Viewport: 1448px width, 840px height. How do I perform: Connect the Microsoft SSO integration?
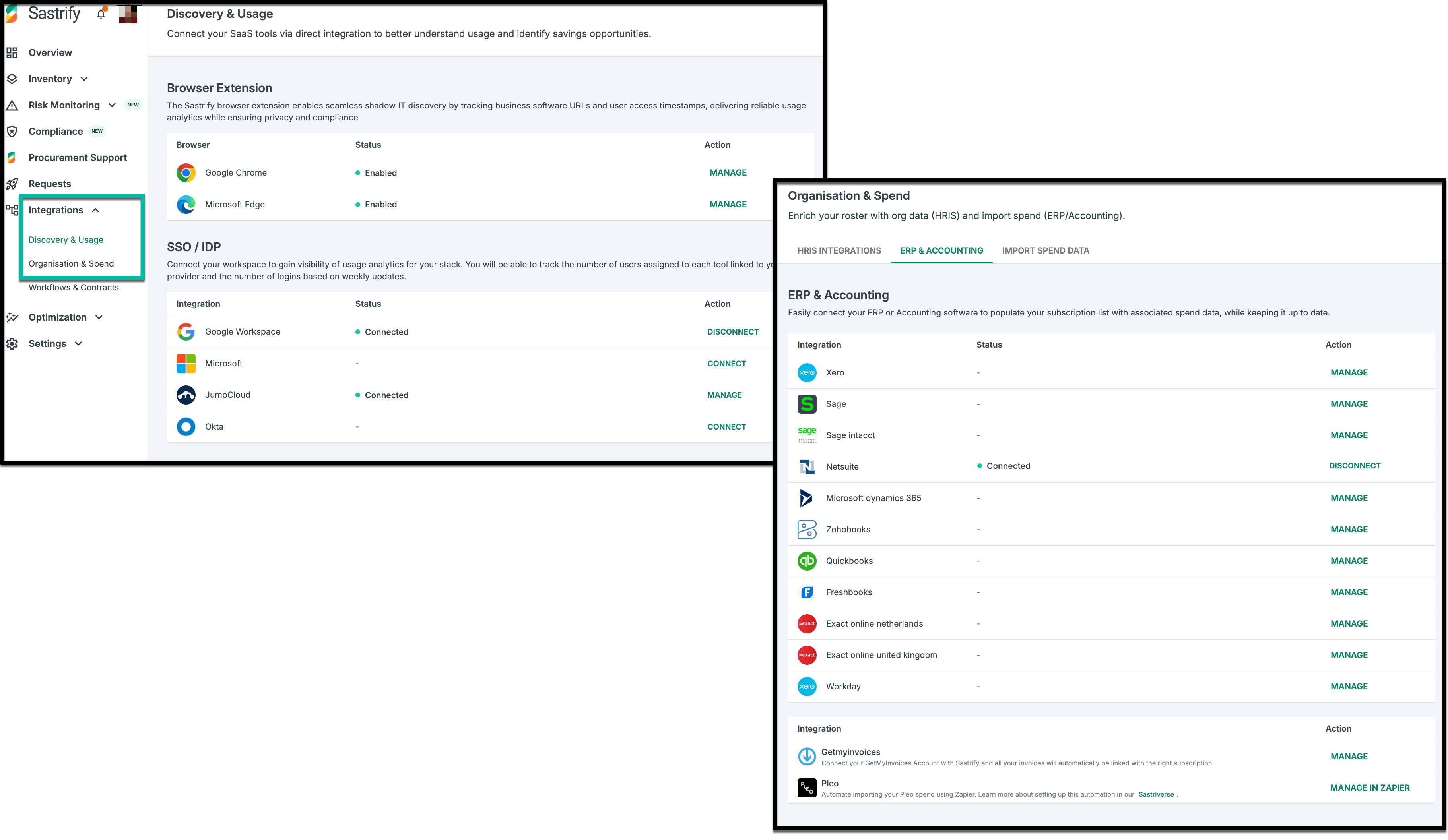point(726,364)
